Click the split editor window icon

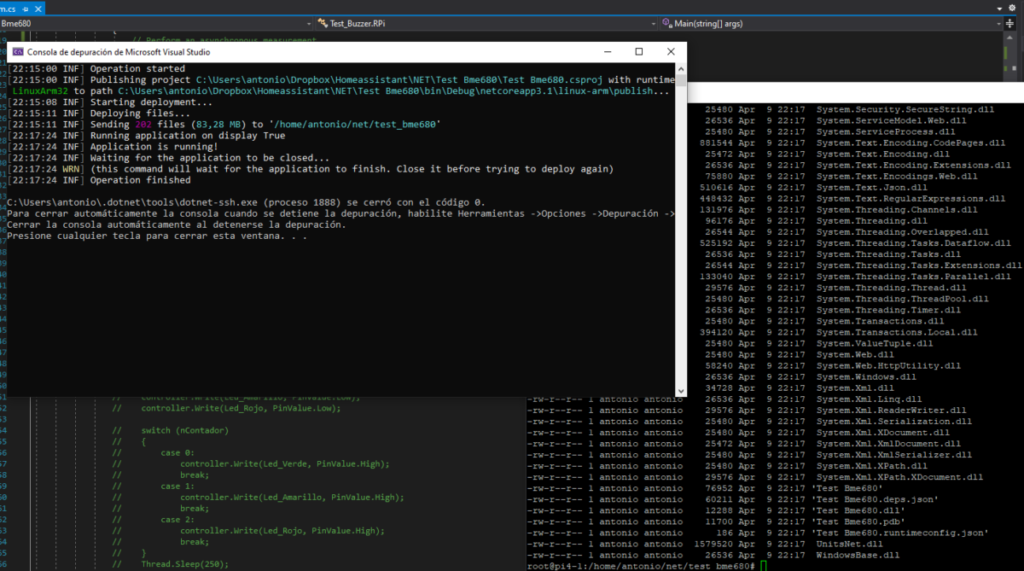(x=1010, y=24)
